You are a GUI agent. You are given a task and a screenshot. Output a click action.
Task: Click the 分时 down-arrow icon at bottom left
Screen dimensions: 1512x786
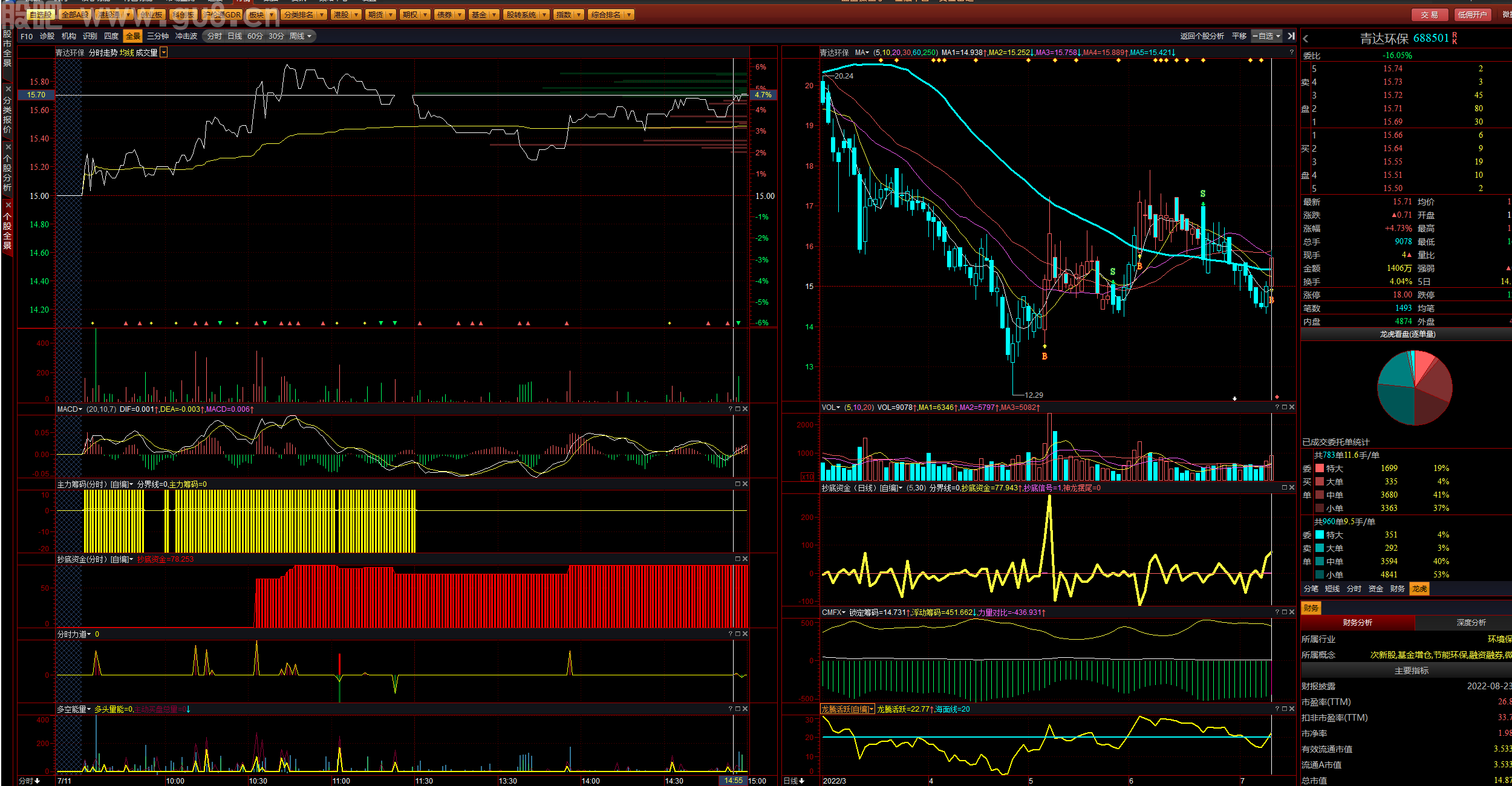click(x=37, y=781)
